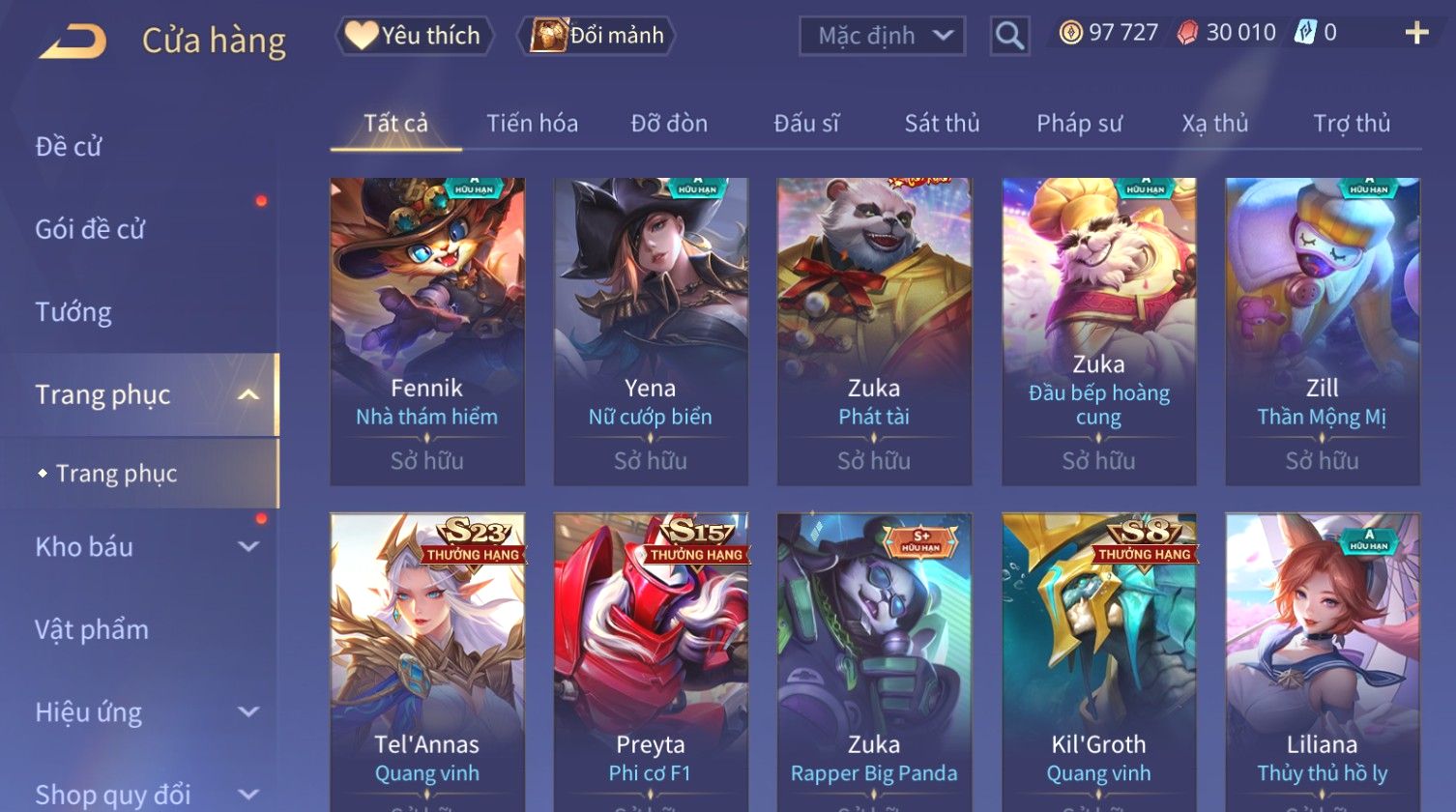
Task: Click the golden back arrow icon
Action: click(x=73, y=41)
